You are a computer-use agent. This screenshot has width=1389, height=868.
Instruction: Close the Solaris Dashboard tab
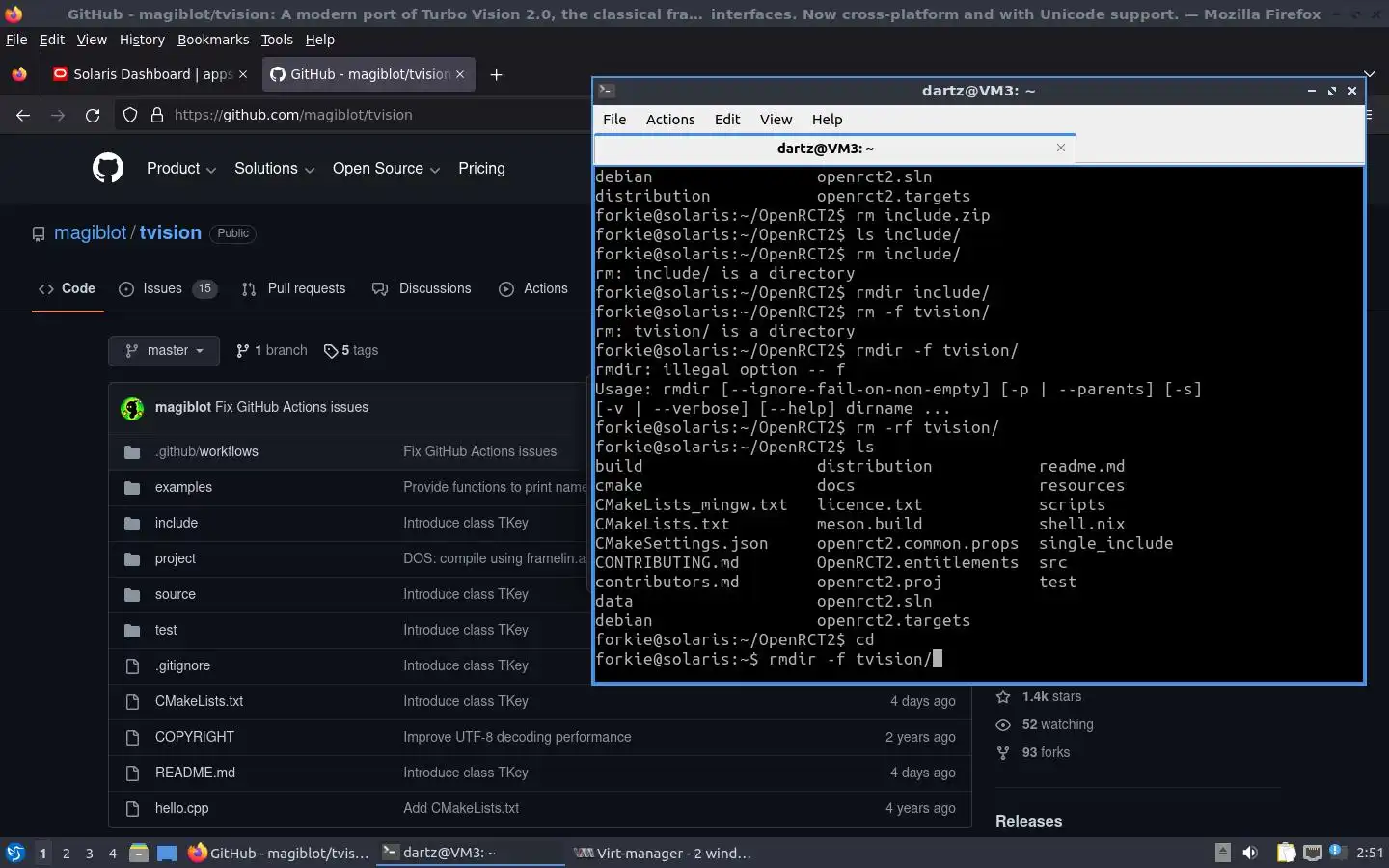pyautogui.click(x=243, y=74)
